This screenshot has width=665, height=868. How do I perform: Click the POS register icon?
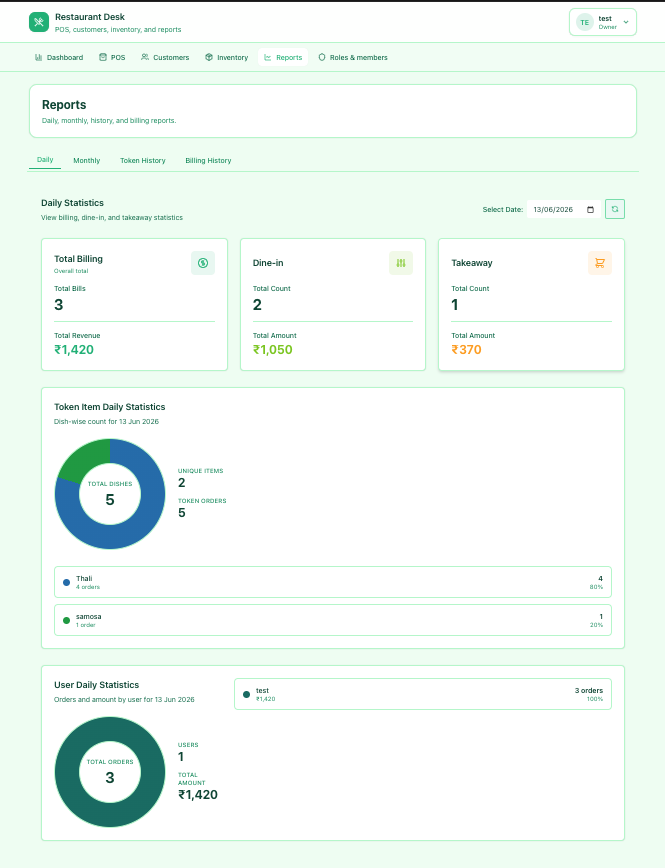(102, 57)
